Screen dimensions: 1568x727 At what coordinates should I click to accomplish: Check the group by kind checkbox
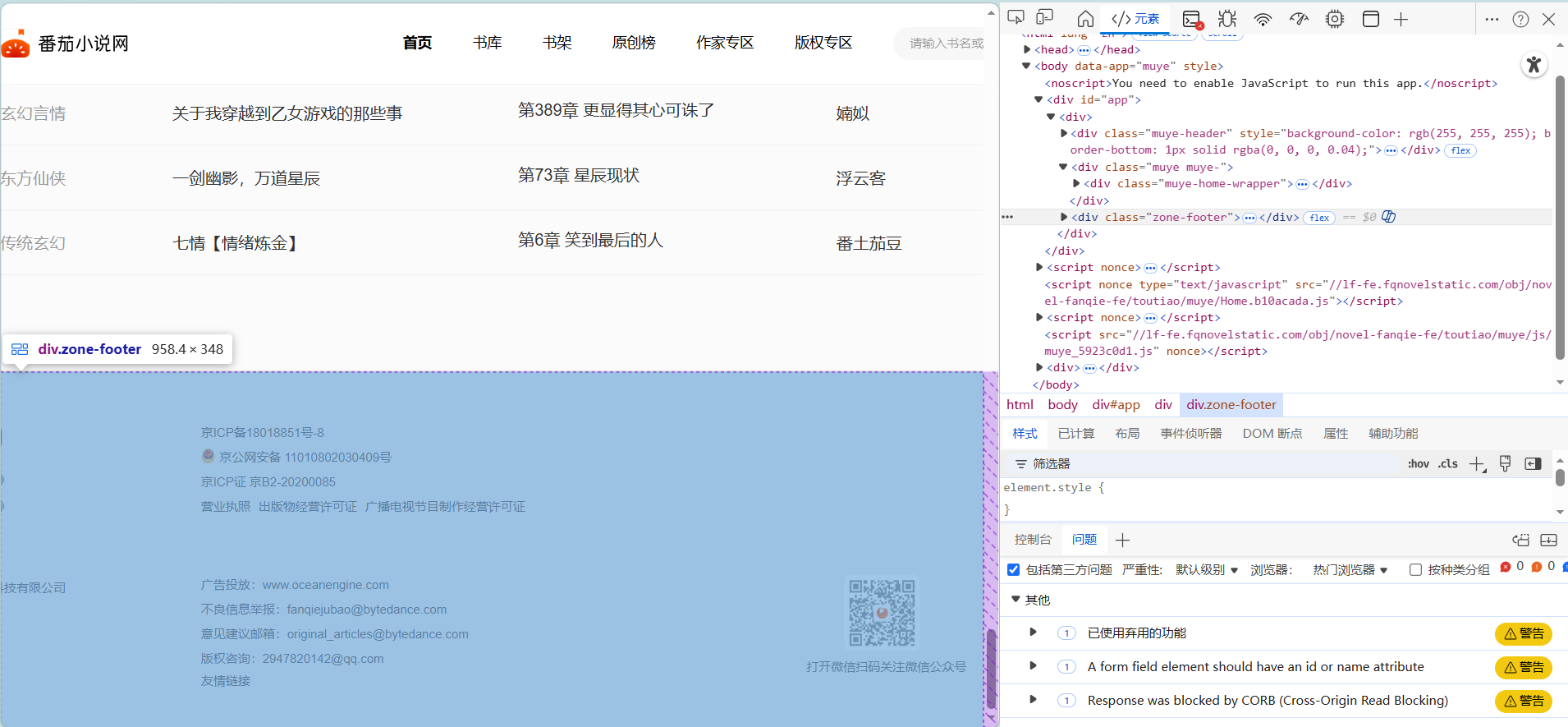pos(1415,569)
